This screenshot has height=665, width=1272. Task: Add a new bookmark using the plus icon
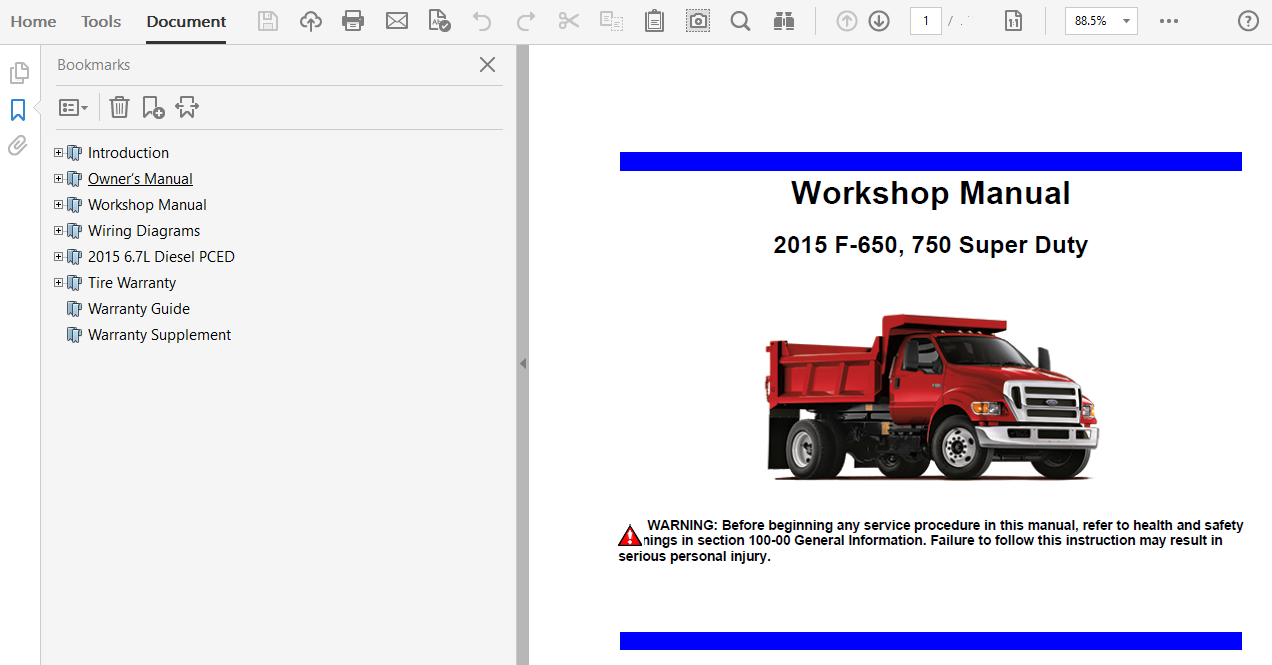tap(153, 107)
